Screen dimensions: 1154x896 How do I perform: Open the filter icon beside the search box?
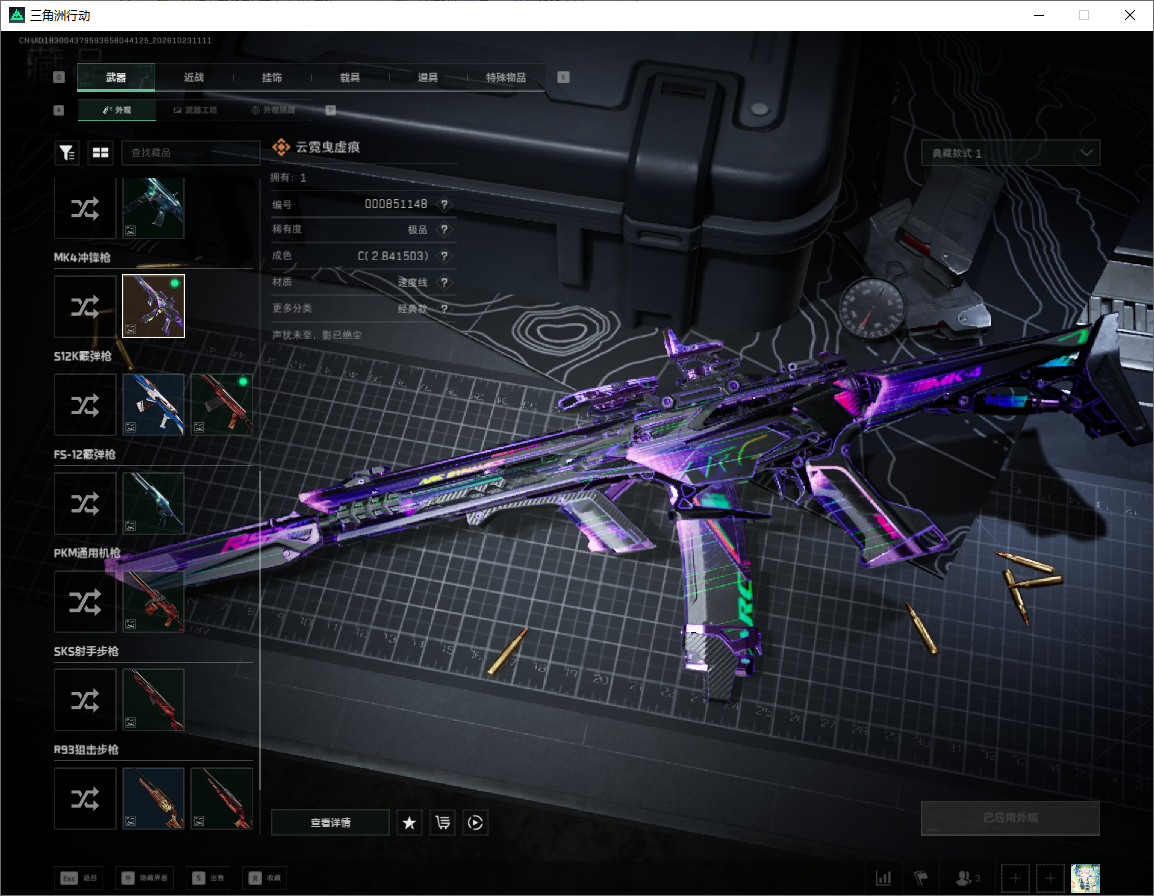coord(67,152)
